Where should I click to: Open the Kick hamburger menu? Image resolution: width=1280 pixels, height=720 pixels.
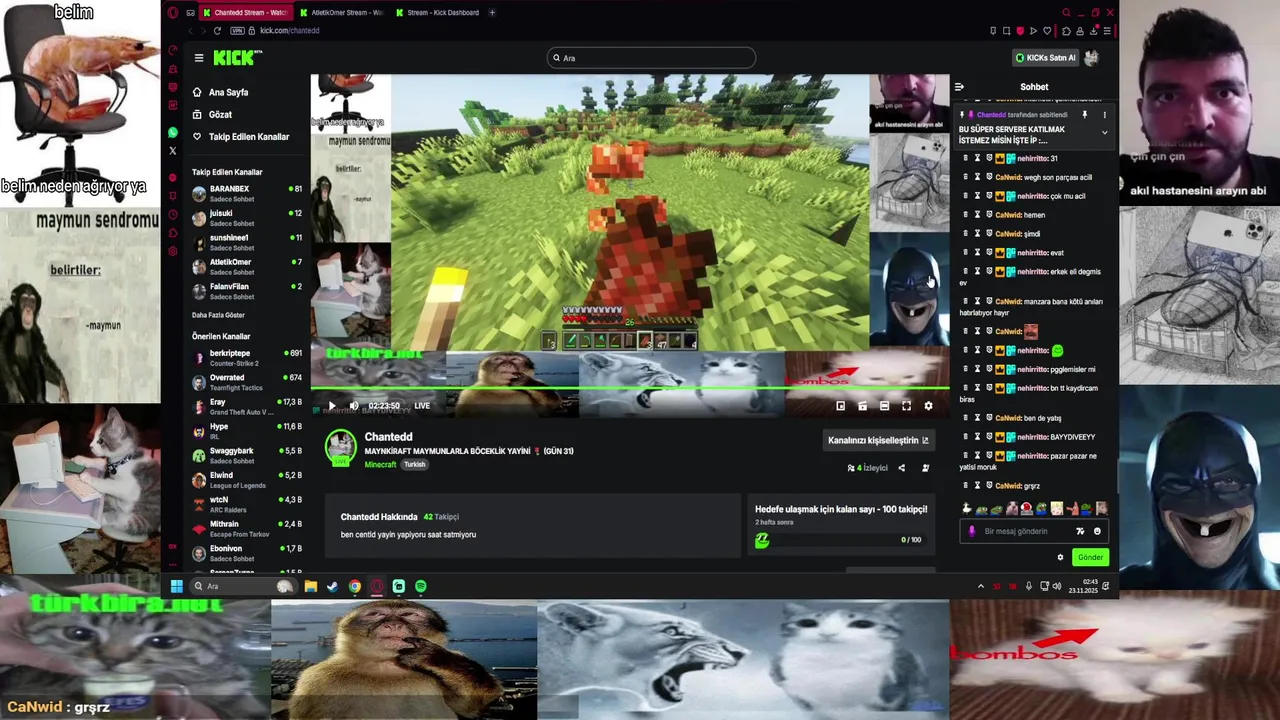tap(199, 58)
